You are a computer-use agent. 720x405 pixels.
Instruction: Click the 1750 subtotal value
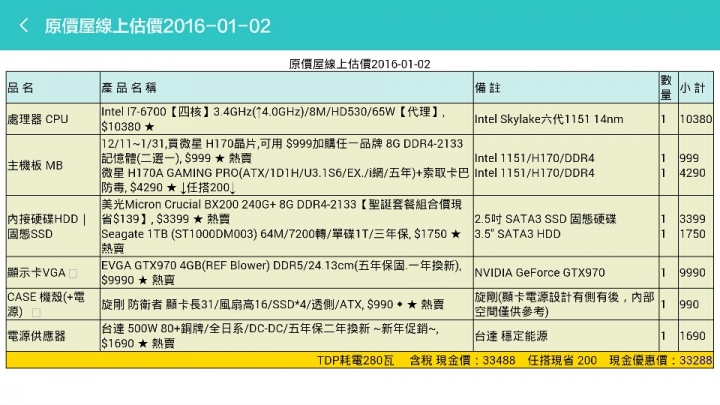[692, 234]
